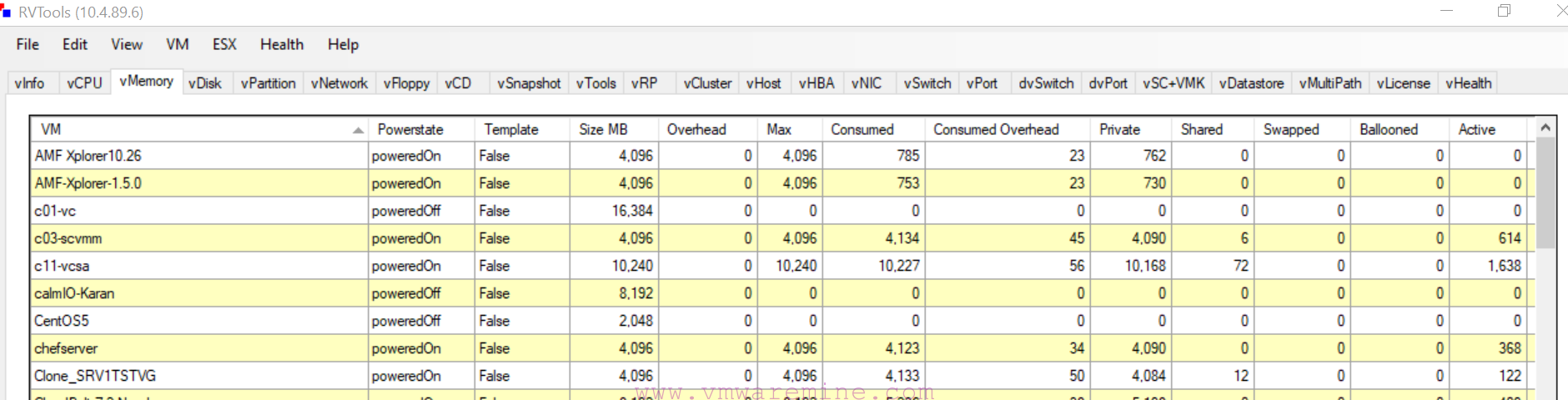Screen dimensions: 1568x400
Task: Select the c11-vcsa VM name
Action: click(x=62, y=266)
